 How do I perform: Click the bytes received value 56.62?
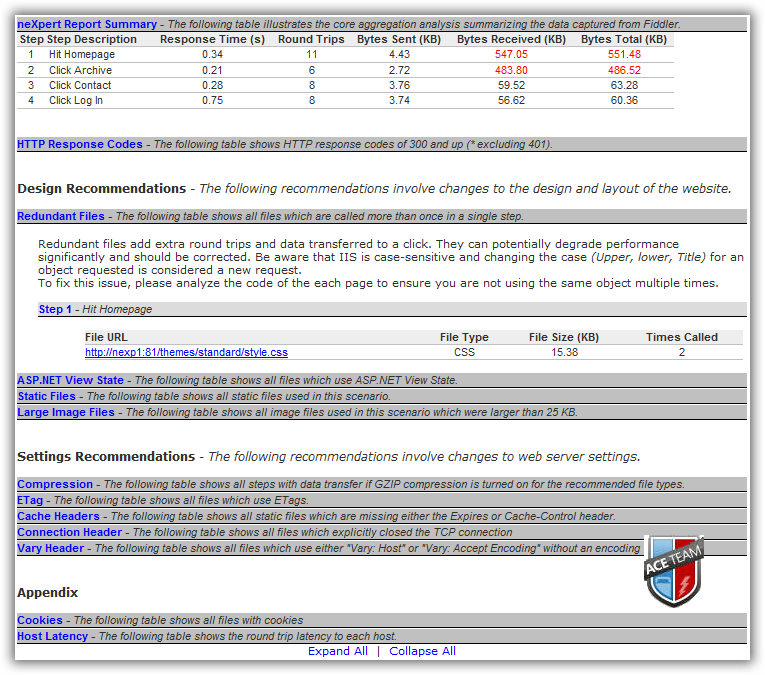[x=511, y=100]
